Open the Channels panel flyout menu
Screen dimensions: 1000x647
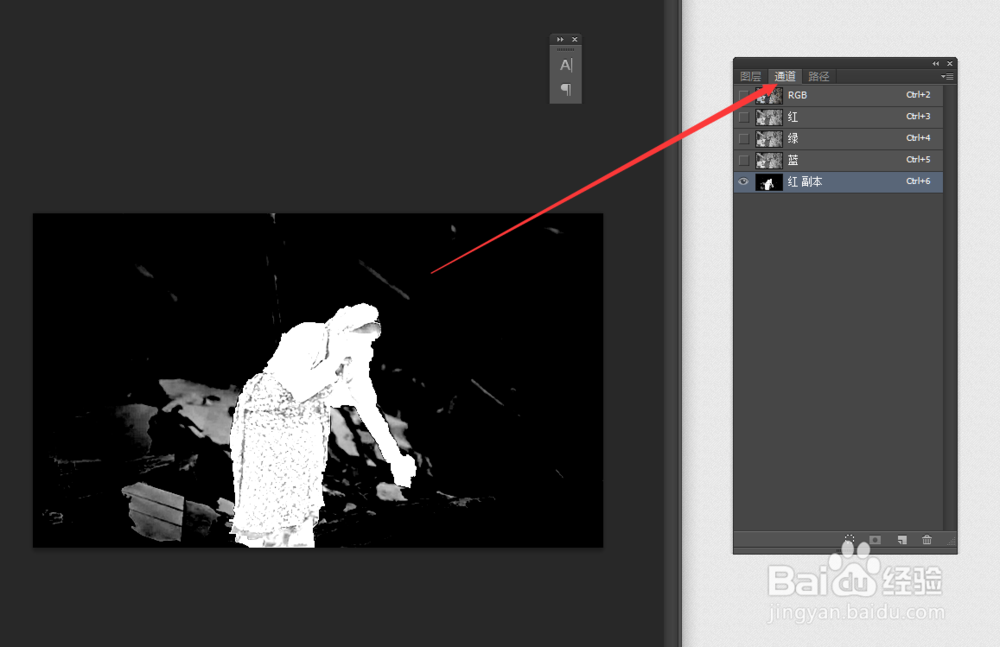pyautogui.click(x=947, y=77)
